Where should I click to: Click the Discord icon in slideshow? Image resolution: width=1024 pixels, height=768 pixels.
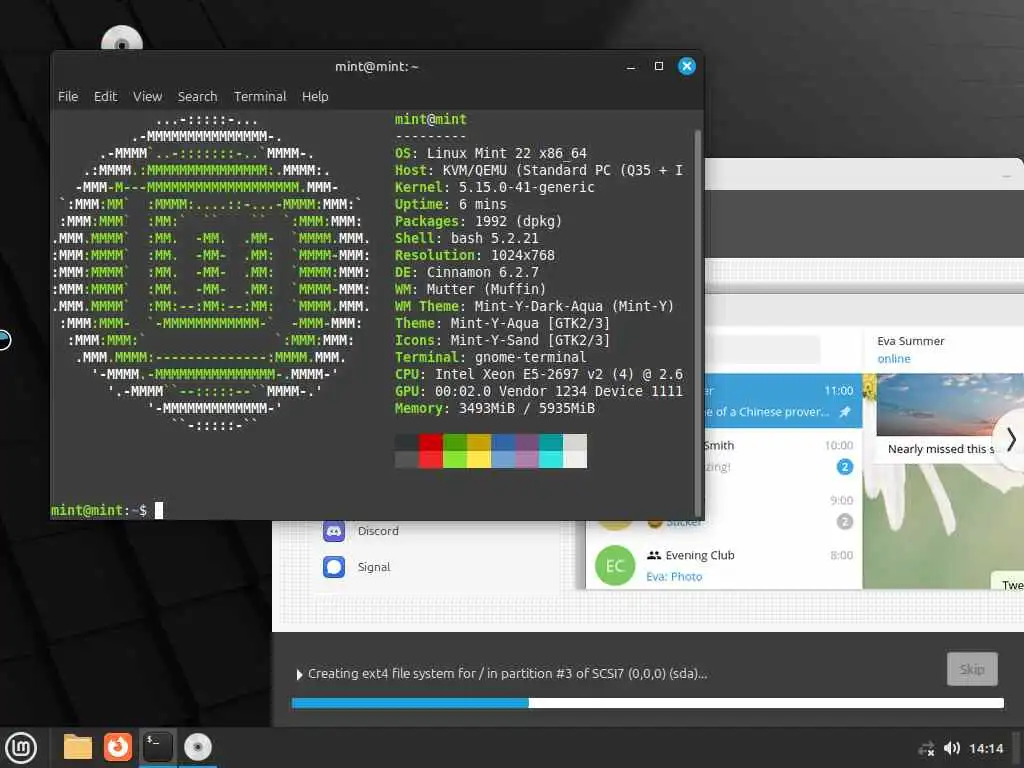point(334,531)
